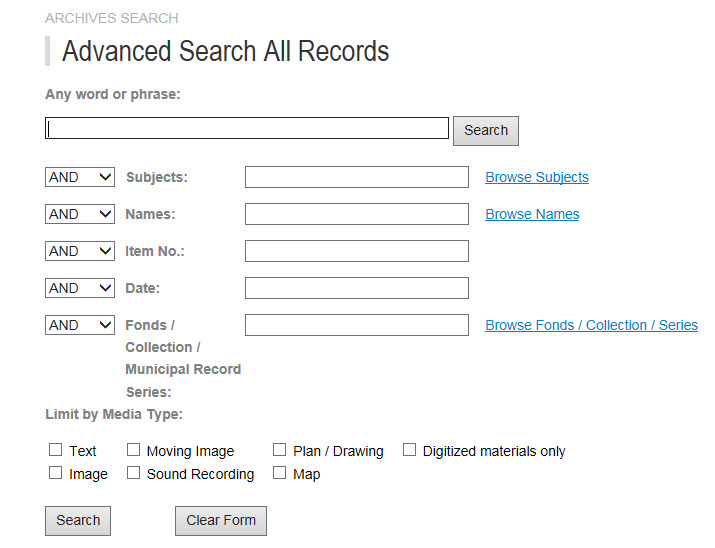Select the AND dropdown for Date

pyautogui.click(x=80, y=288)
